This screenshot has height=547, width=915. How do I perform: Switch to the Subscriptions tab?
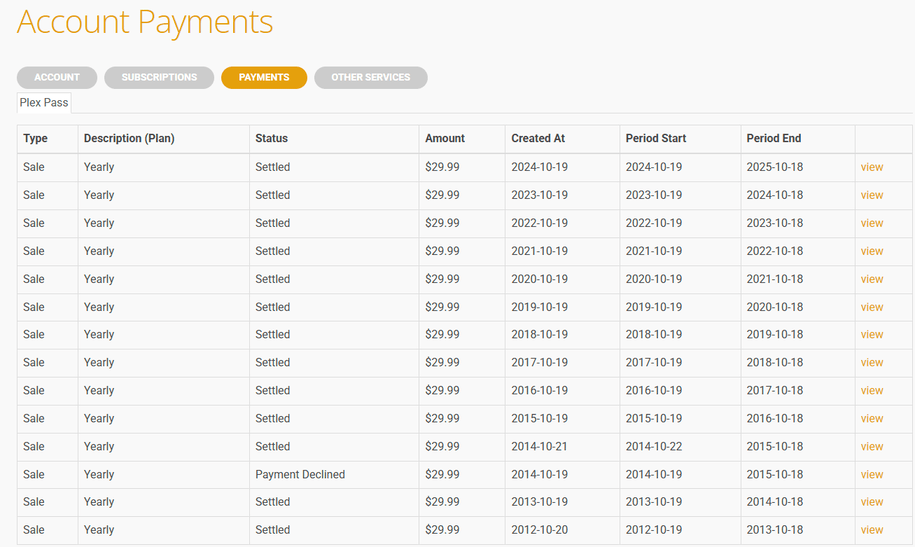[159, 78]
